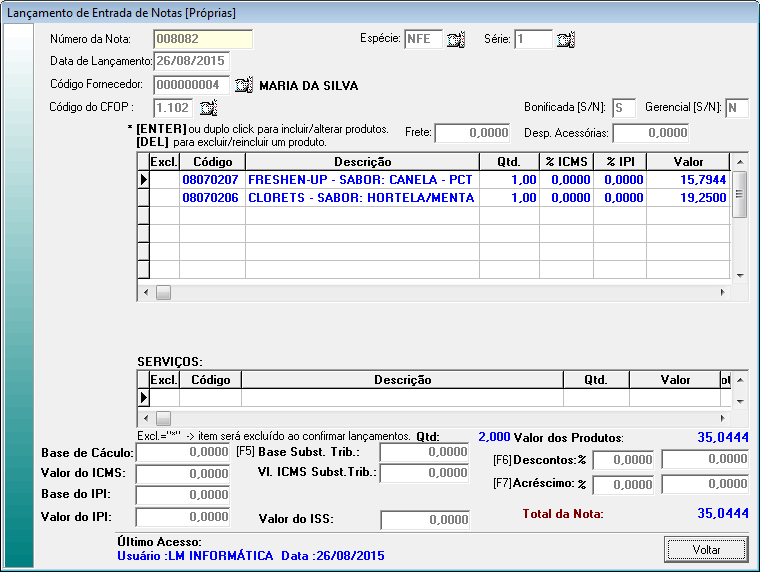Click the CFOP lookup icon
Screen dimensions: 760x572
point(209,107)
